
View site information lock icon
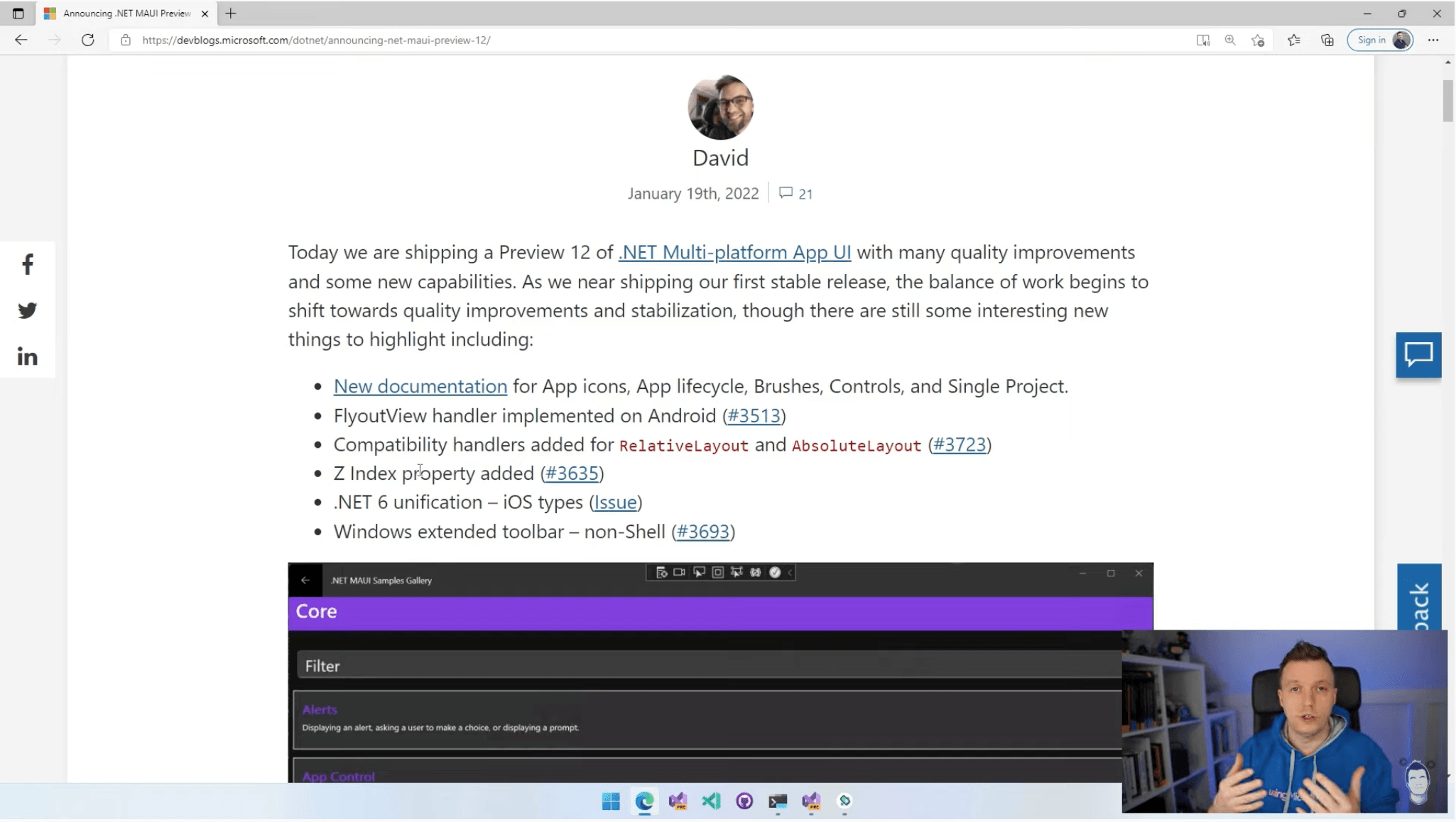coord(126,40)
